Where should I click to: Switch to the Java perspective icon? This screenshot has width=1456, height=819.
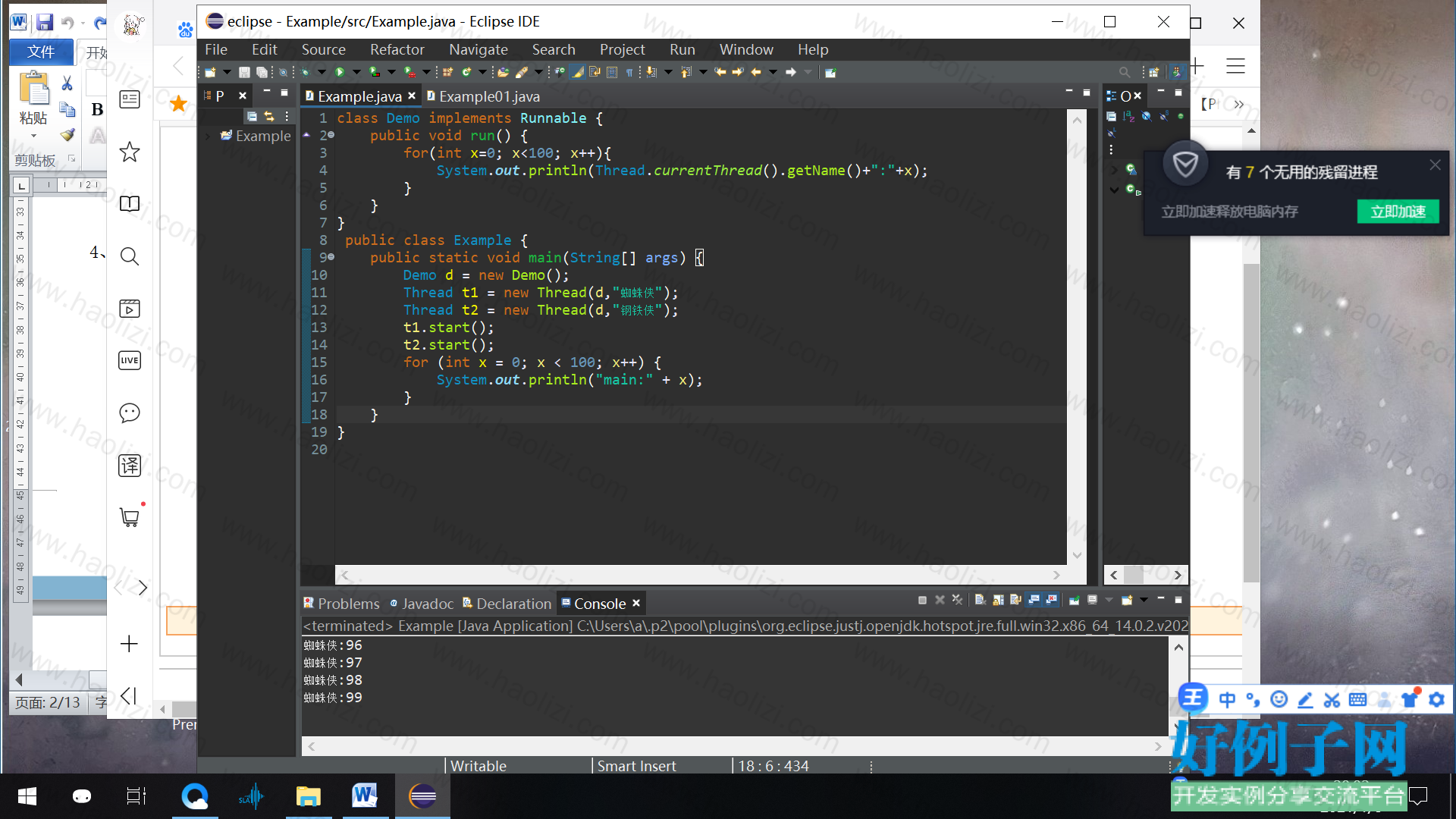tap(1176, 72)
